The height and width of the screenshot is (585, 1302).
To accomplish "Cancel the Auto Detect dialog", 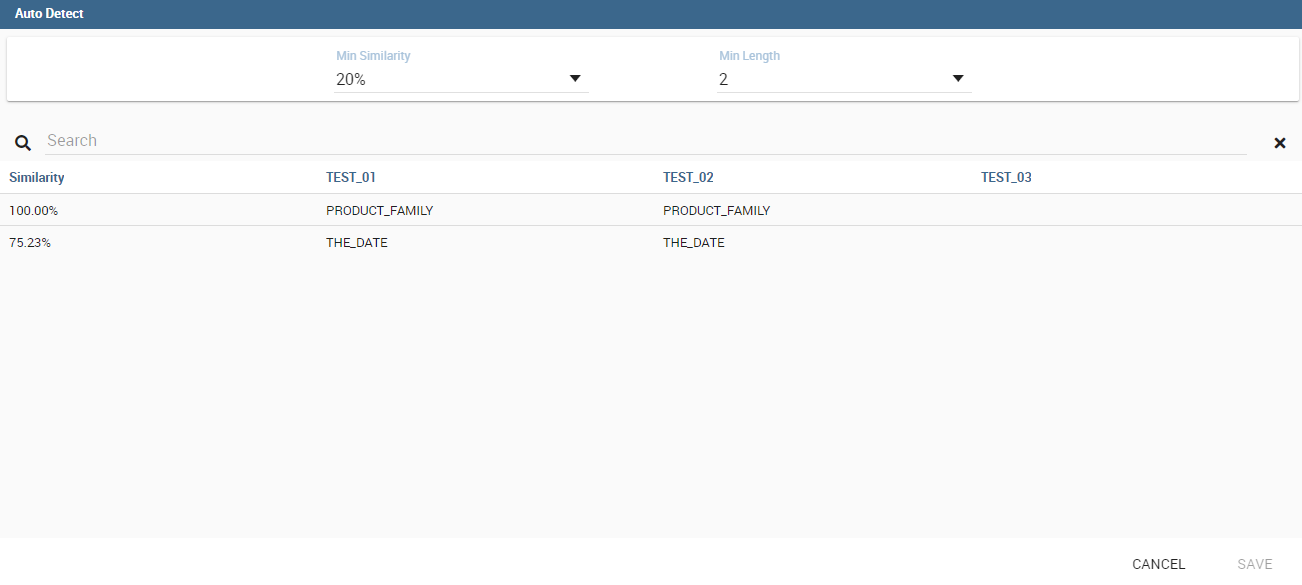I will (x=1159, y=564).
